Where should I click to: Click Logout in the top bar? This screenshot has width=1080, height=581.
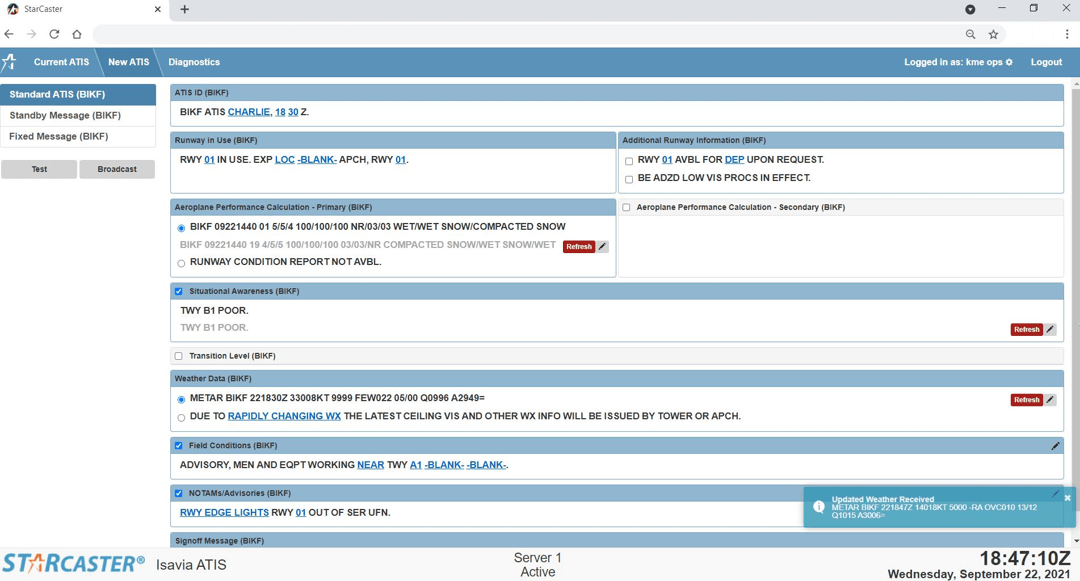click(1046, 62)
